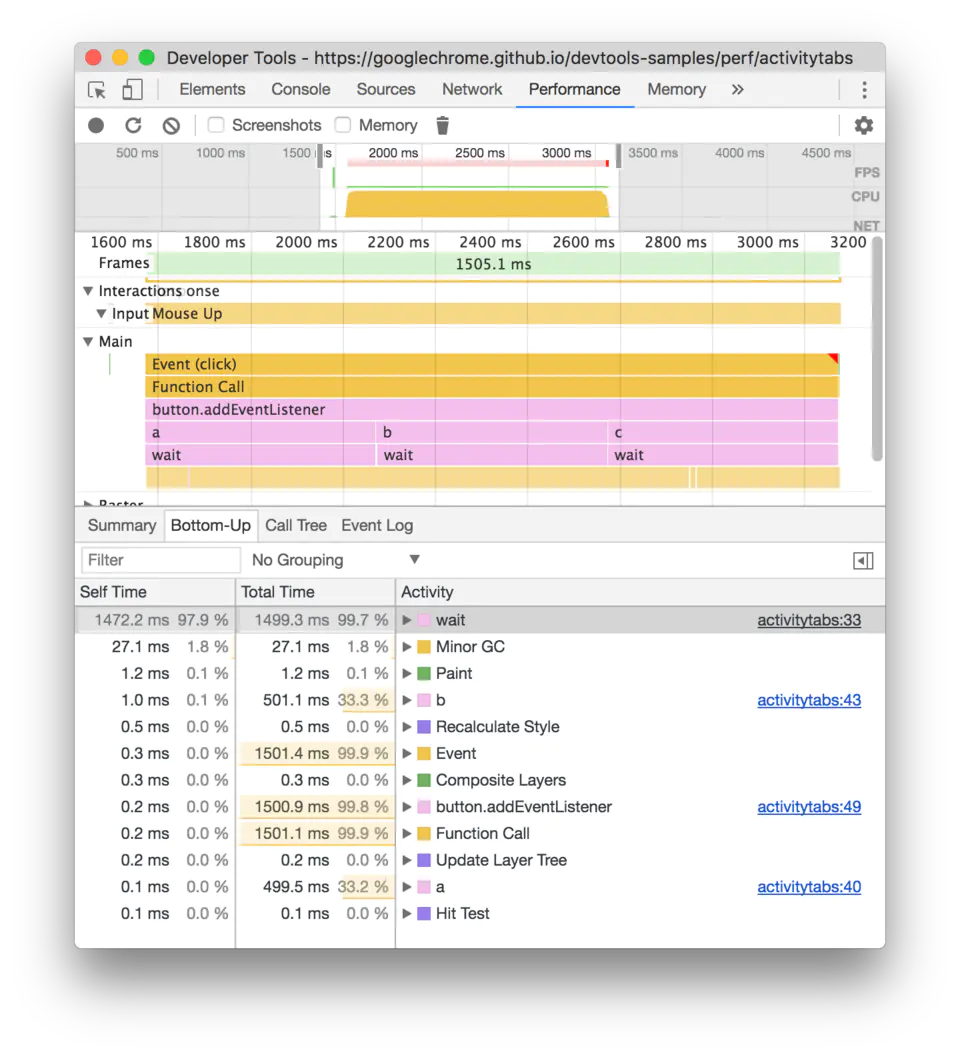Start profiling and reload the page
Viewport: 960px width, 1055px height.
click(x=133, y=124)
